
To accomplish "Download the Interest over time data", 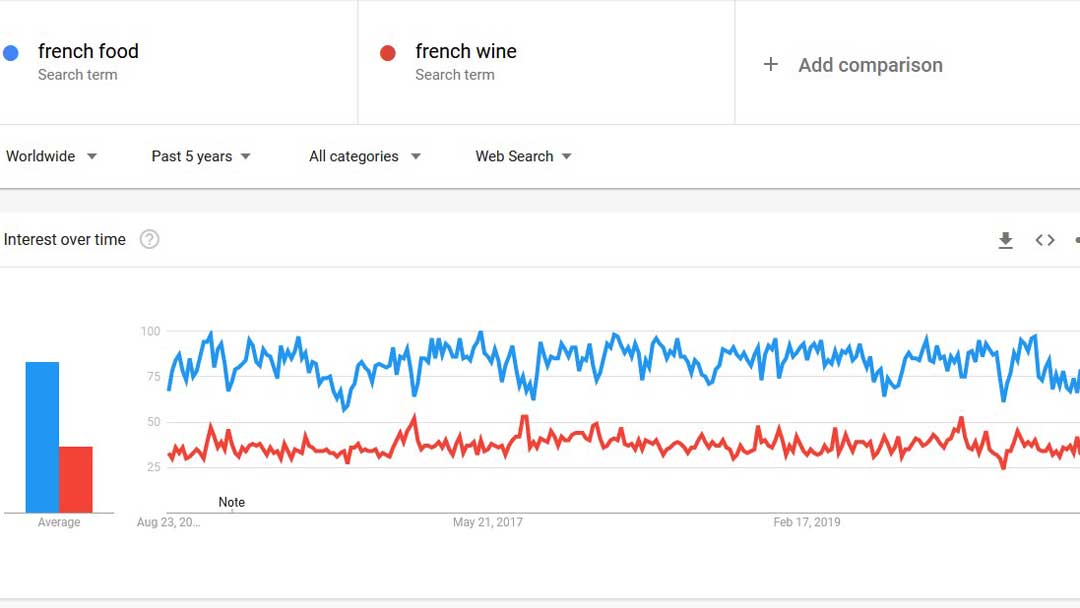I will pyautogui.click(x=1006, y=240).
